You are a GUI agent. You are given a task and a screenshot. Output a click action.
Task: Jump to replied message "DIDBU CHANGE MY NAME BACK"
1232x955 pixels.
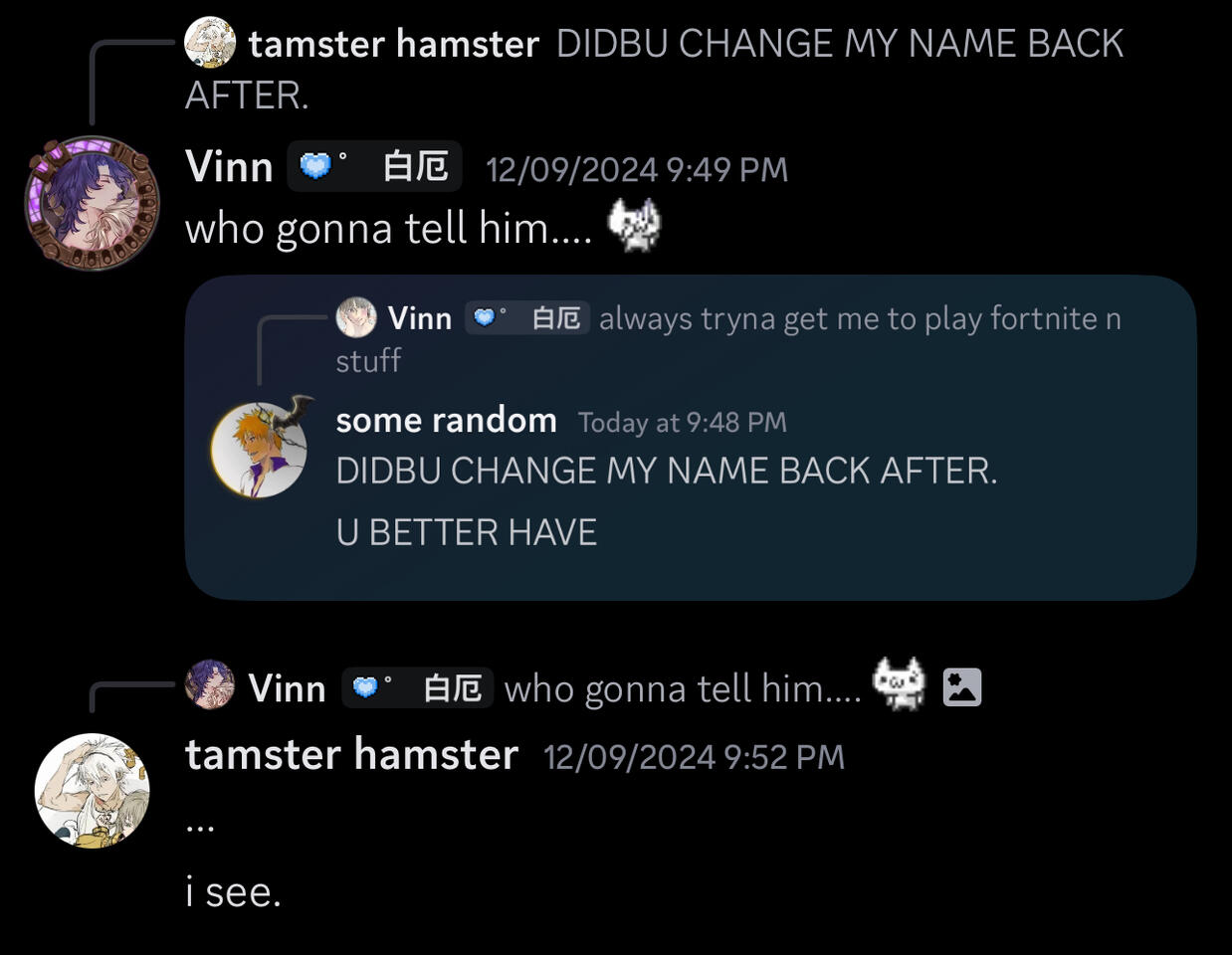pos(655,68)
